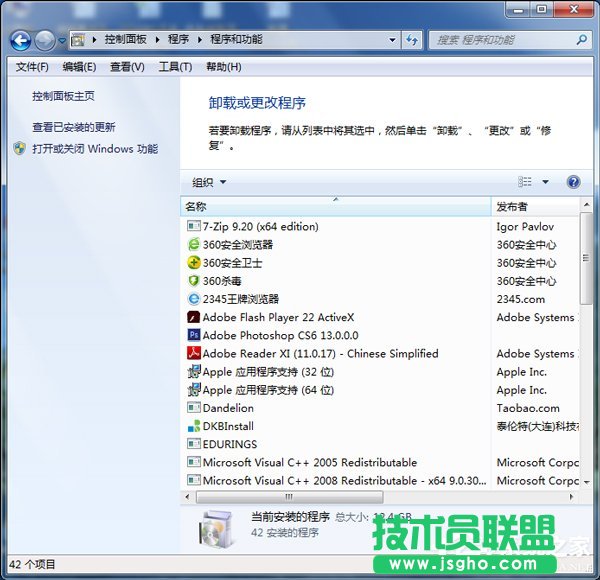Image resolution: width=600 pixels, height=580 pixels.
Task: Select the 360安全卫士 icon
Action: (194, 262)
